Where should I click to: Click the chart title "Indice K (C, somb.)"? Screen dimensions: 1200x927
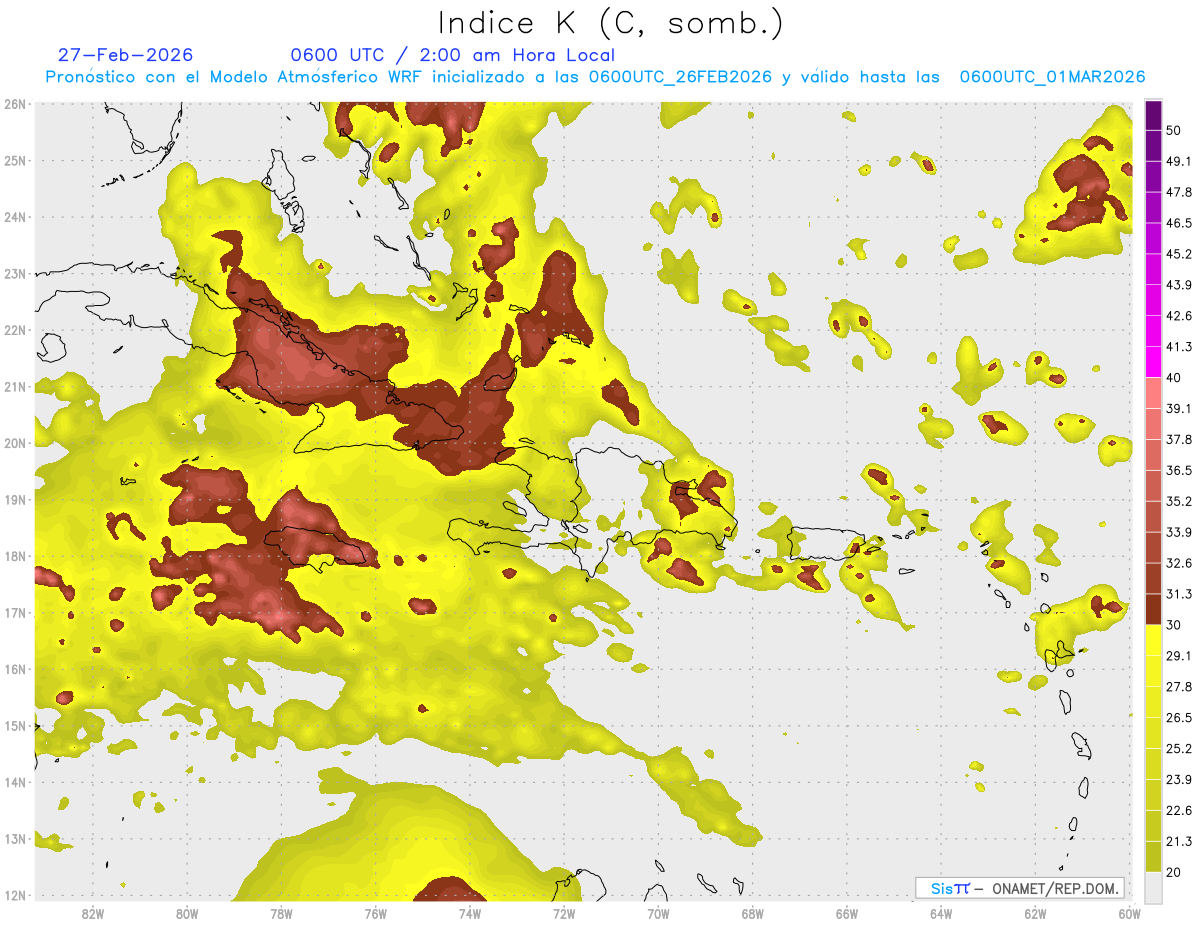click(611, 24)
